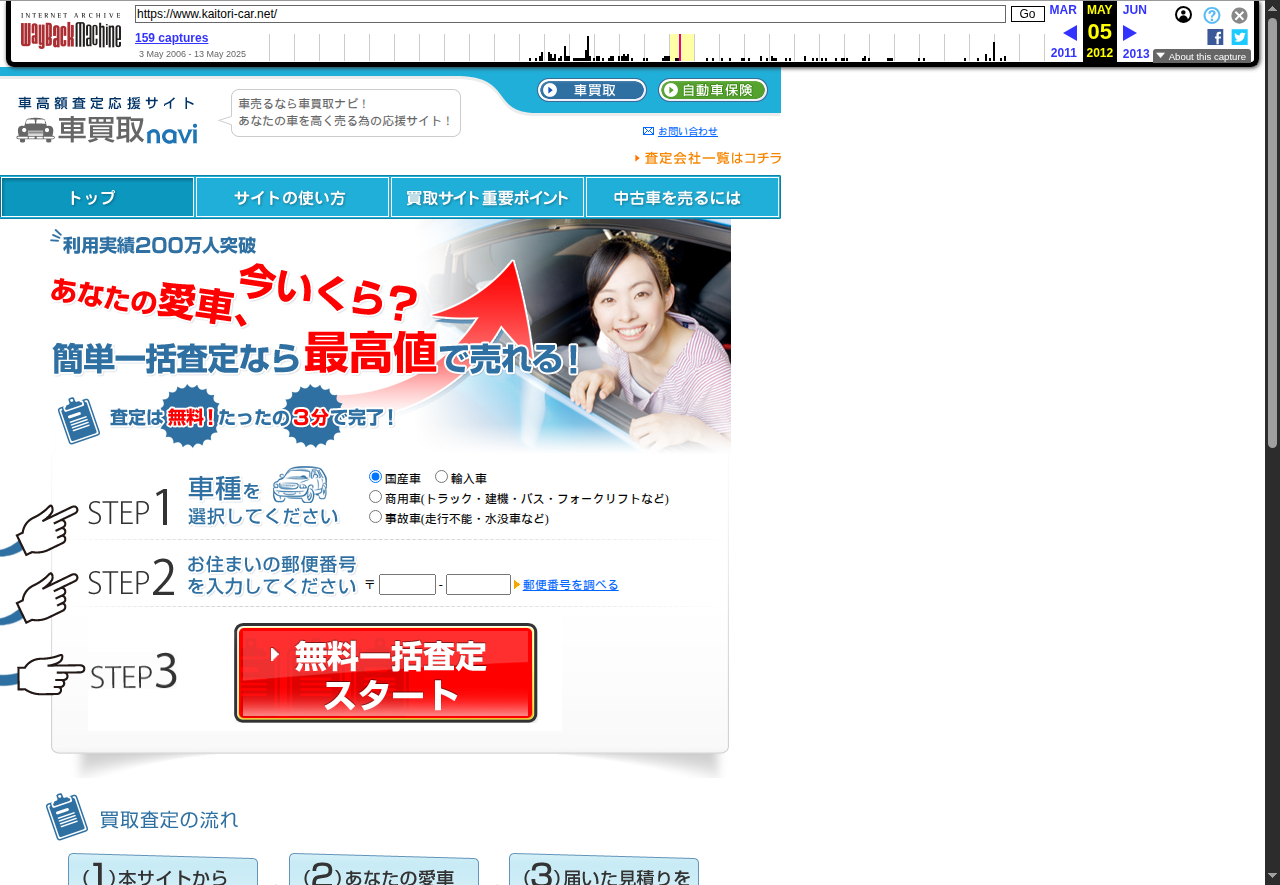Image resolution: width=1280 pixels, height=885 pixels.
Task: Select the 輸入車 radio button
Action: (441, 477)
